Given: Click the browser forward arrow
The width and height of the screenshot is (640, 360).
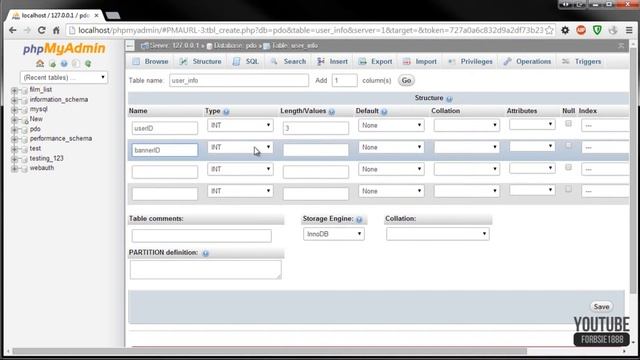Looking at the screenshot, I should [x=27, y=30].
